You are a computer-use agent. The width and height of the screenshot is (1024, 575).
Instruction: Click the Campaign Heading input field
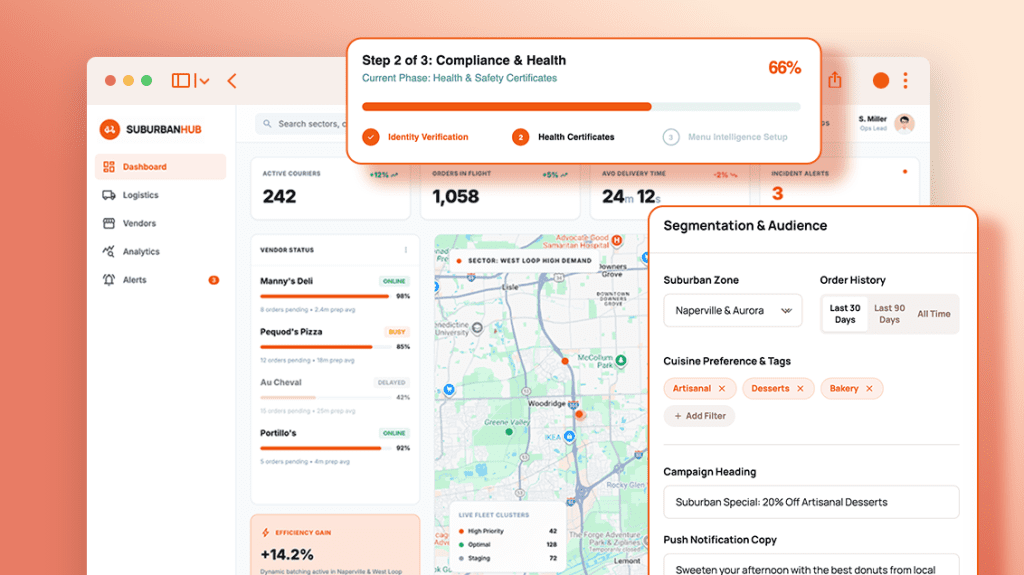(811, 502)
